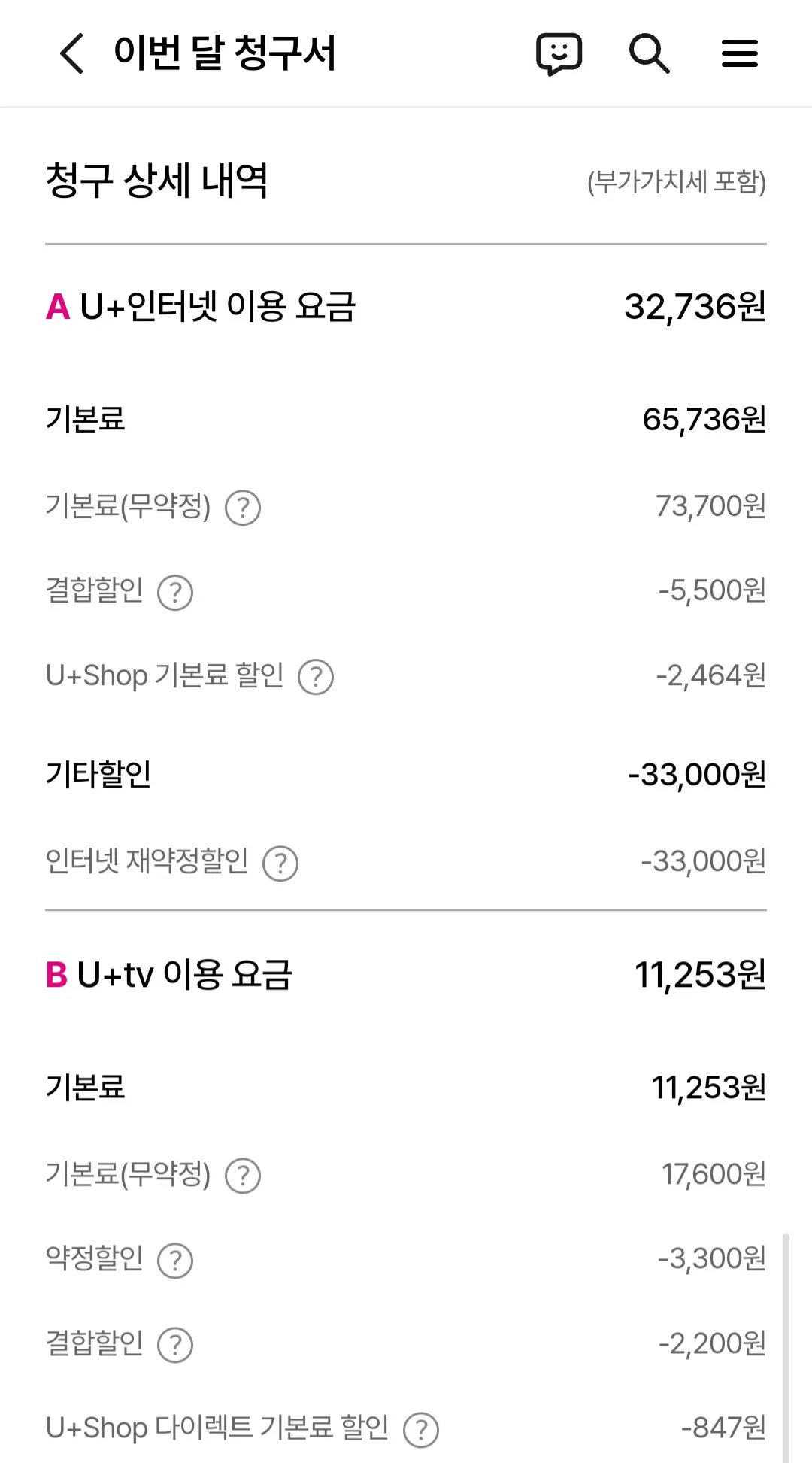Image resolution: width=812 pixels, height=1463 pixels.
Task: Tap the internet 기본료 65,736원 row
Action: [x=406, y=420]
